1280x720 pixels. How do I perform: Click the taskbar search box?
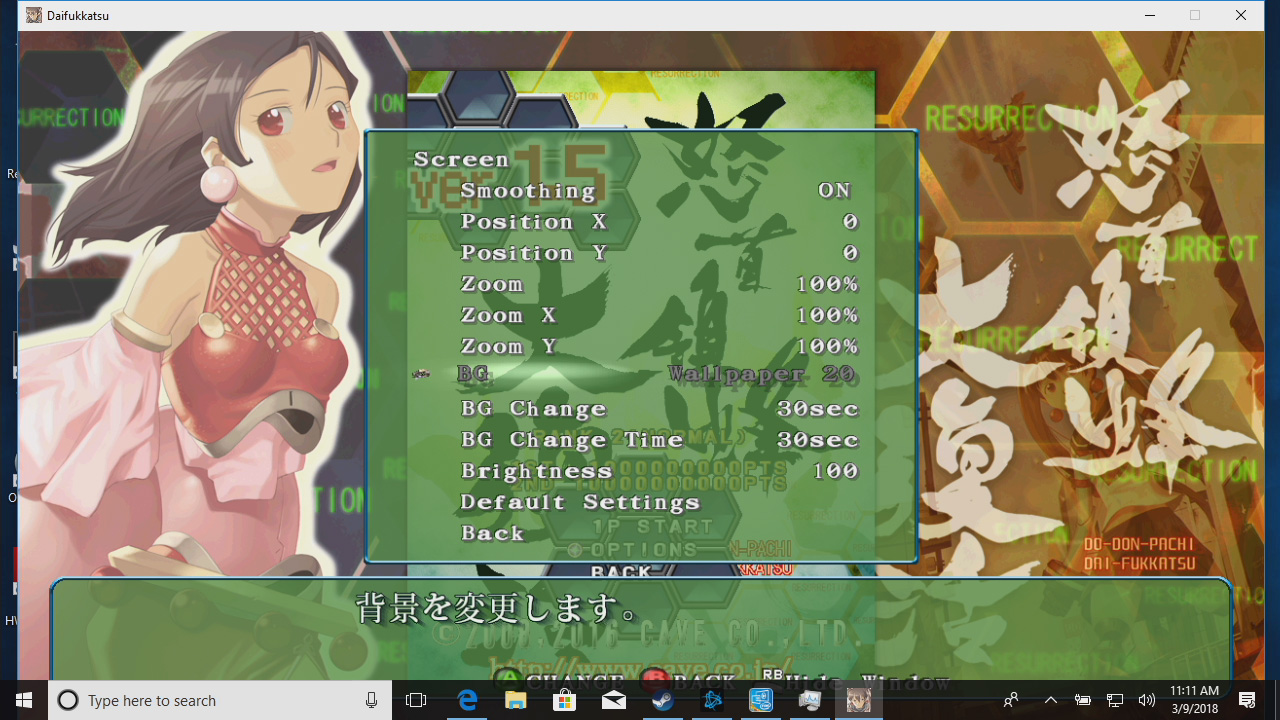coord(221,700)
